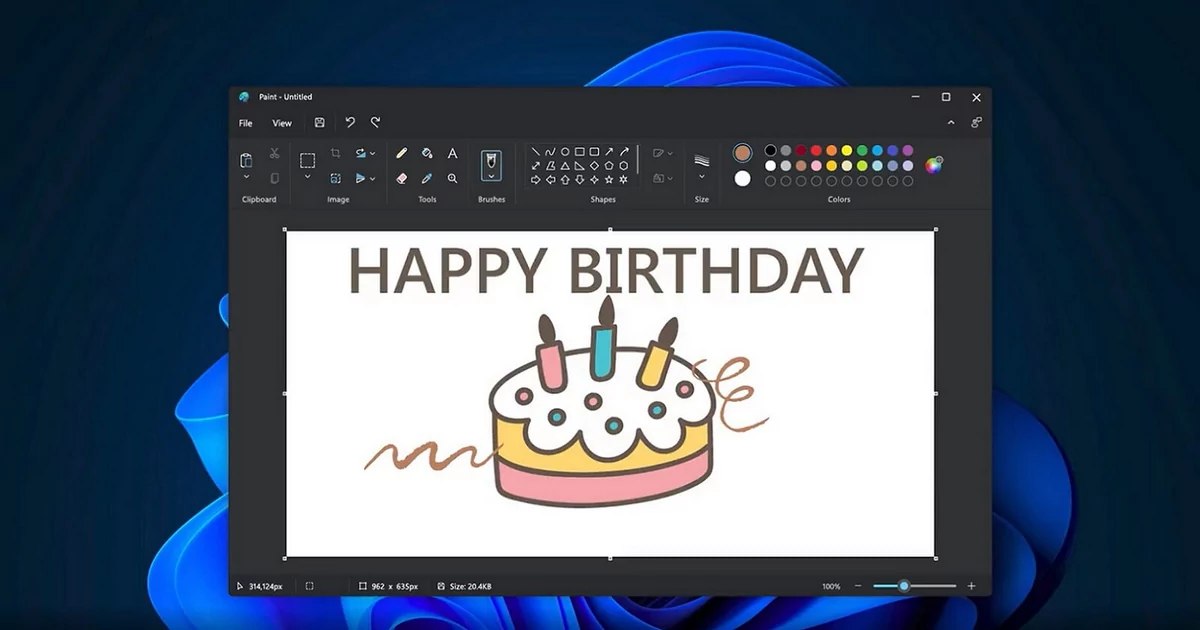1200x630 pixels.
Task: Select the Fill with color tool
Action: [425, 152]
